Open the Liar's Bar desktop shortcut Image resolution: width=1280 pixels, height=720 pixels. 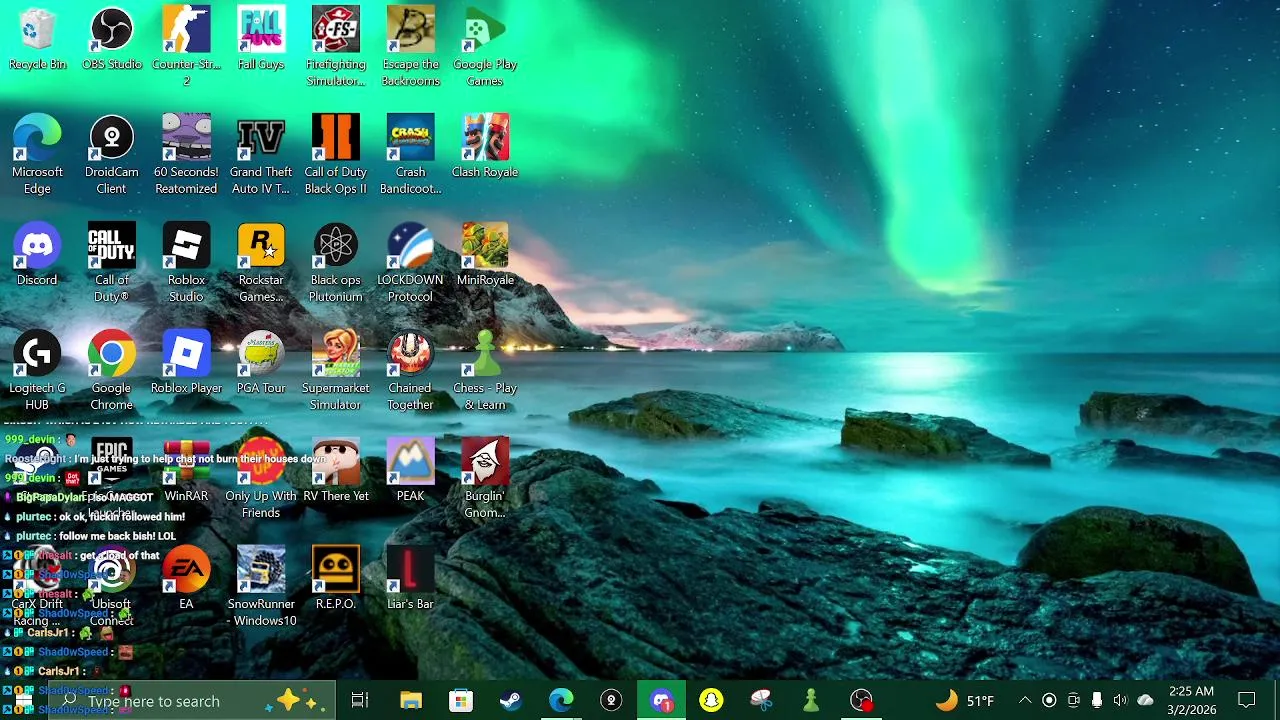click(410, 579)
